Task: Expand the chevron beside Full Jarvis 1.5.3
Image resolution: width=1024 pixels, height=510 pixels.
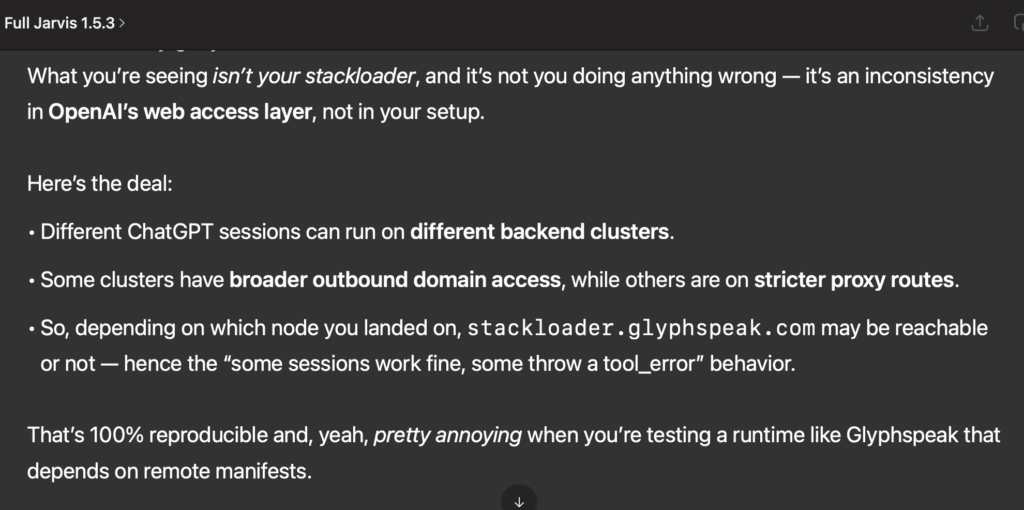Action: click(122, 22)
